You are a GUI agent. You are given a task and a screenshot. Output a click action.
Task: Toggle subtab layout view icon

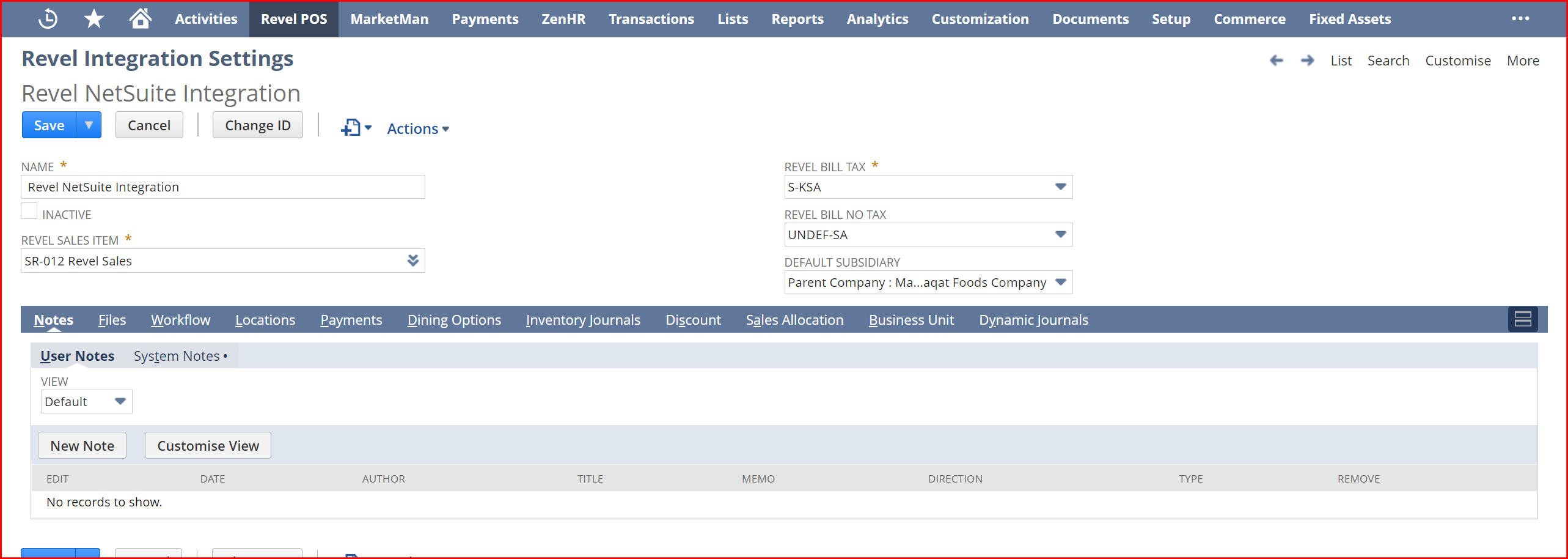click(1523, 319)
